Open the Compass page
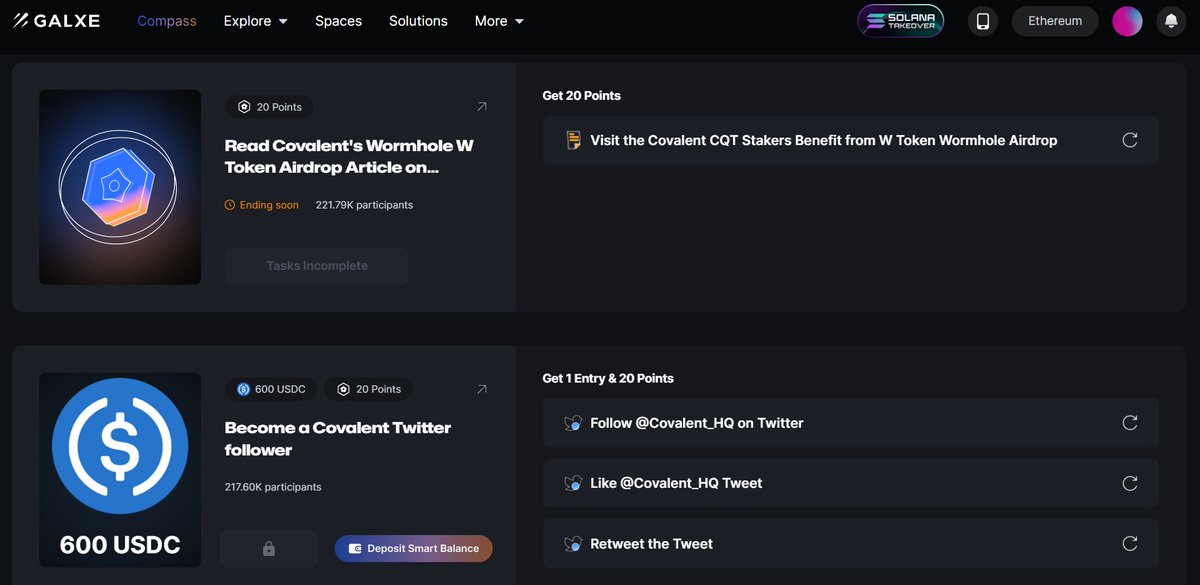 click(167, 21)
